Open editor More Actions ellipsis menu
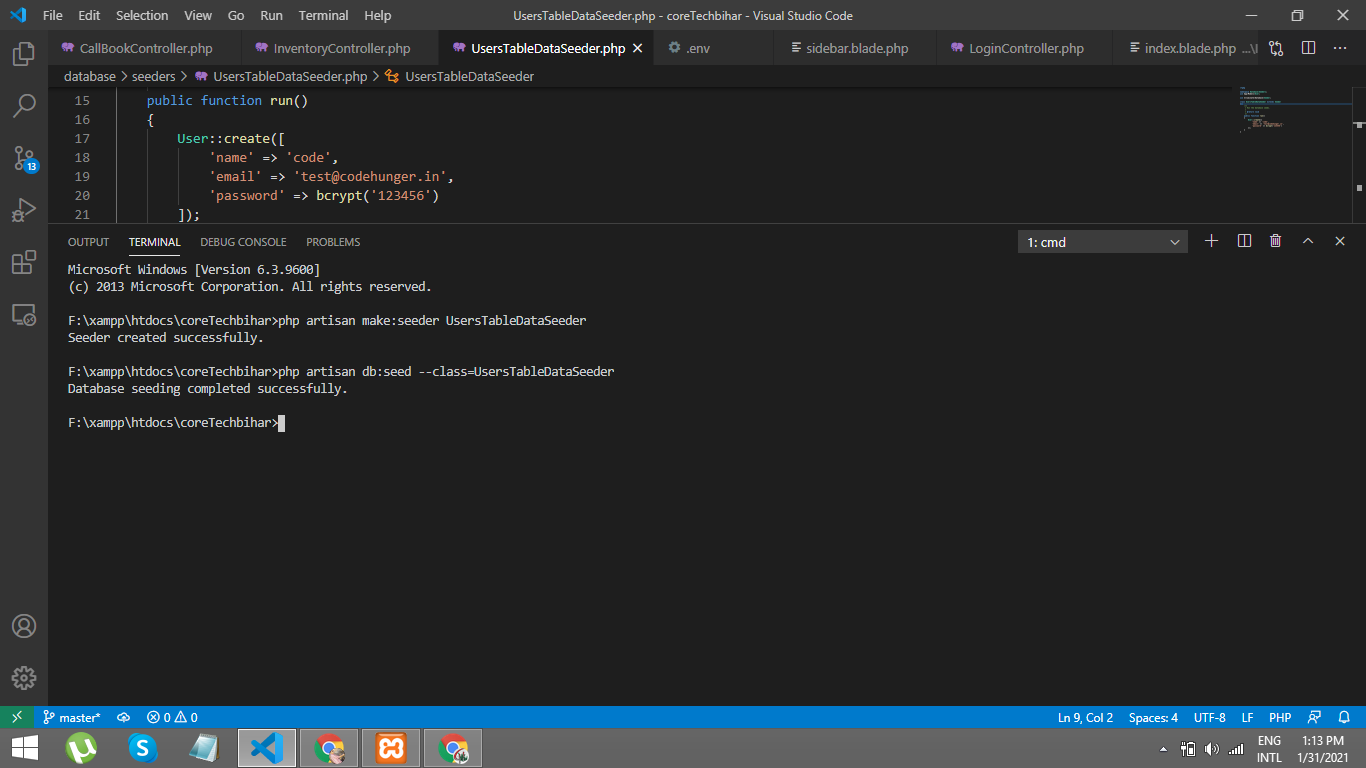 point(1340,48)
